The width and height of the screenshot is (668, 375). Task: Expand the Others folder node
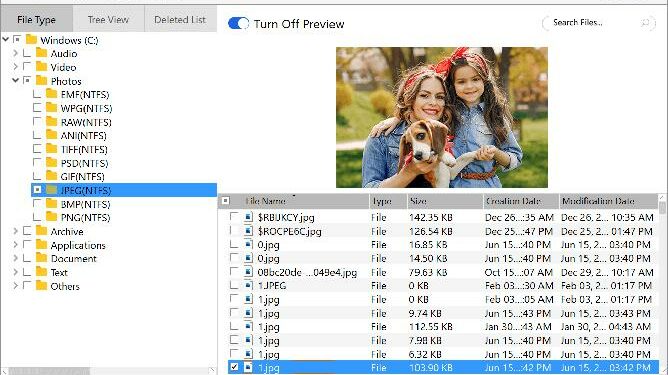[15, 286]
